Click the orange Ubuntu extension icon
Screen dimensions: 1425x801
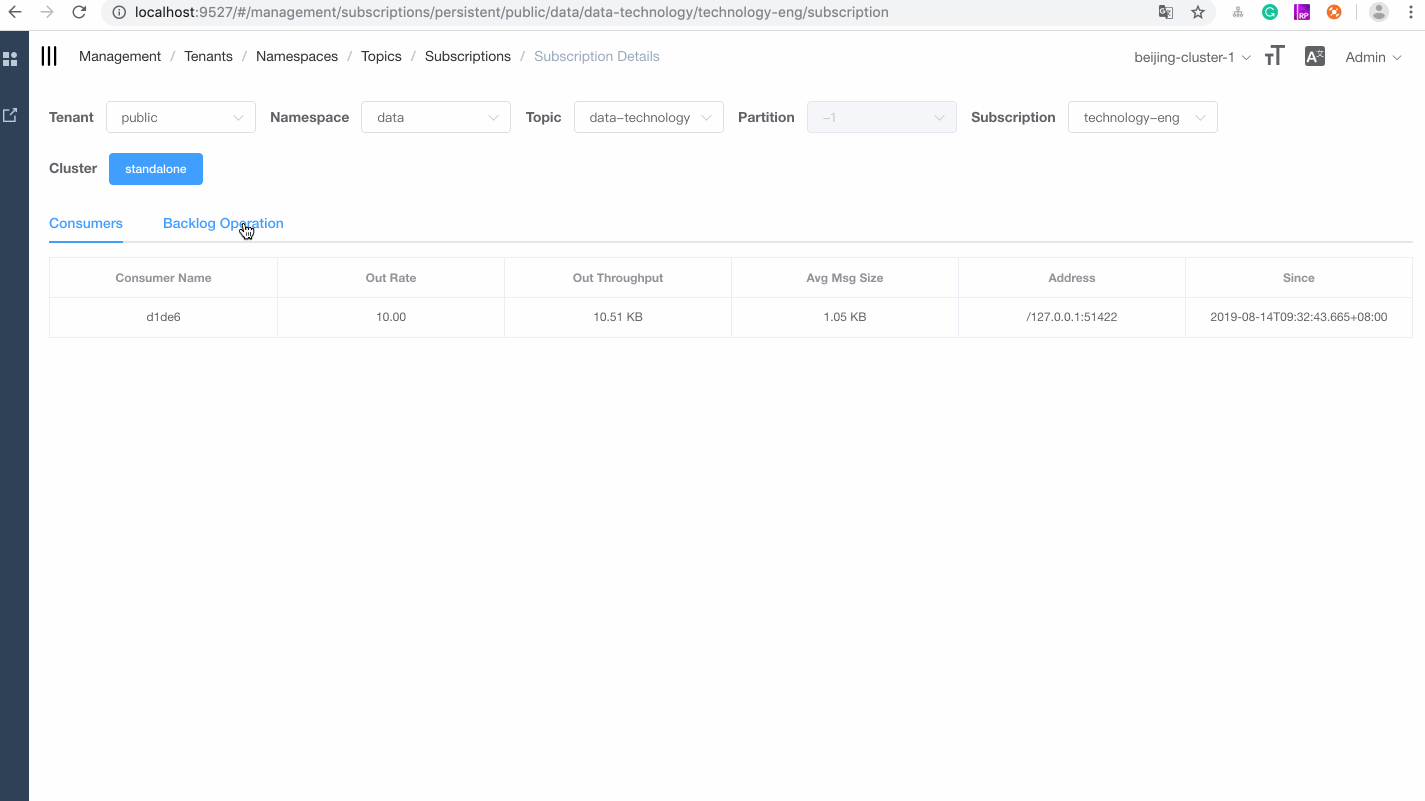coord(1334,12)
